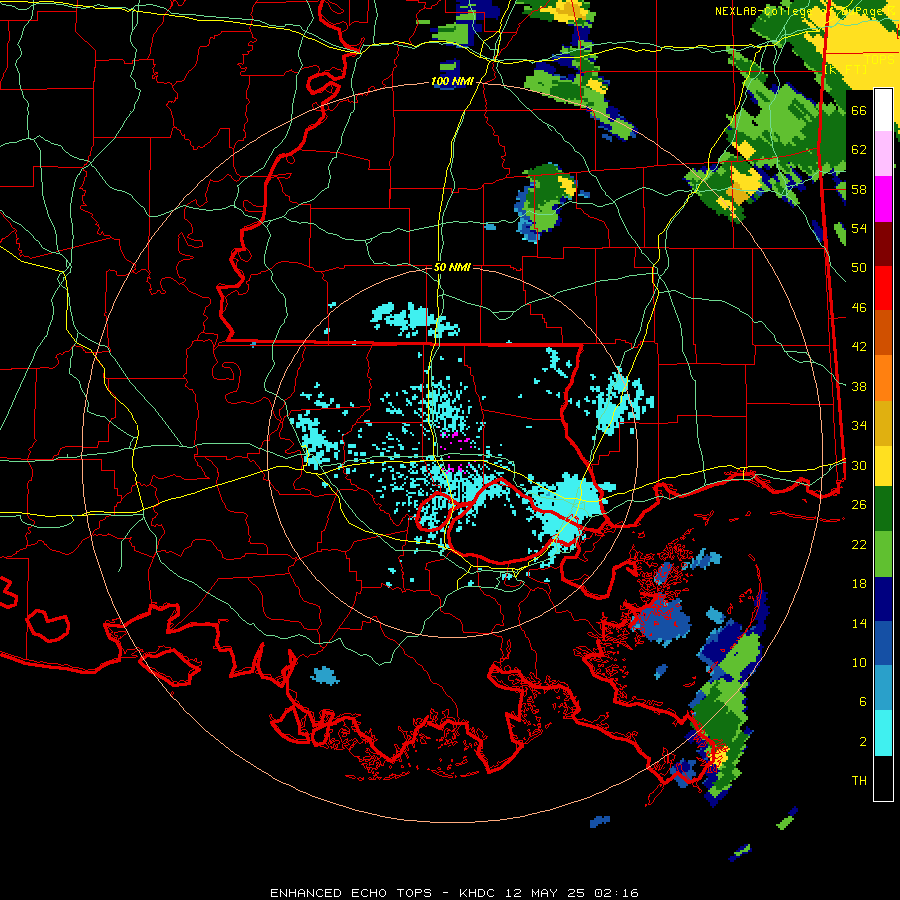Click the 'ENHANCED ECHO TOPS' caption text
900x900 pixels.
[x=351, y=893]
